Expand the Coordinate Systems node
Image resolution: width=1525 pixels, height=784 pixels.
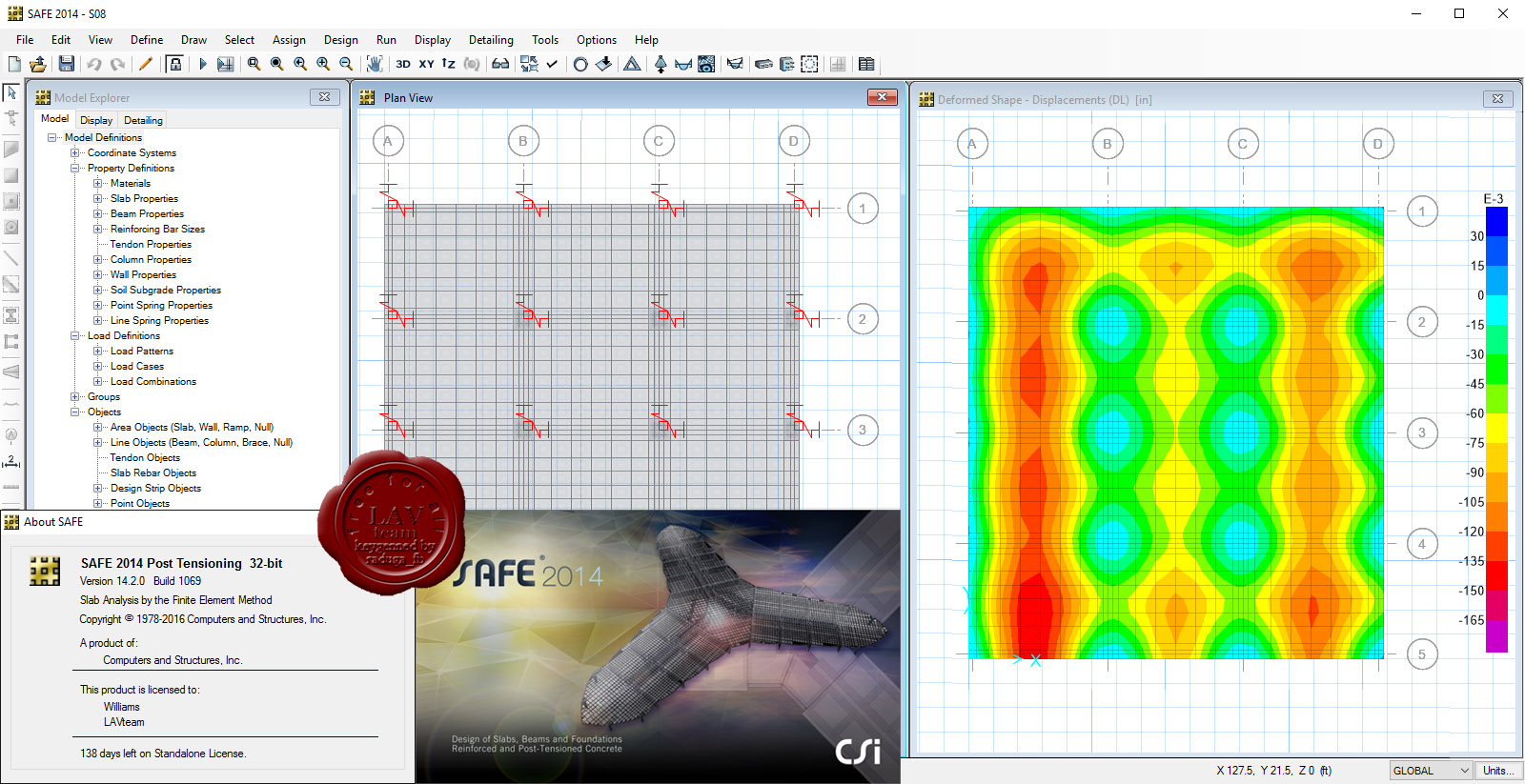[75, 152]
